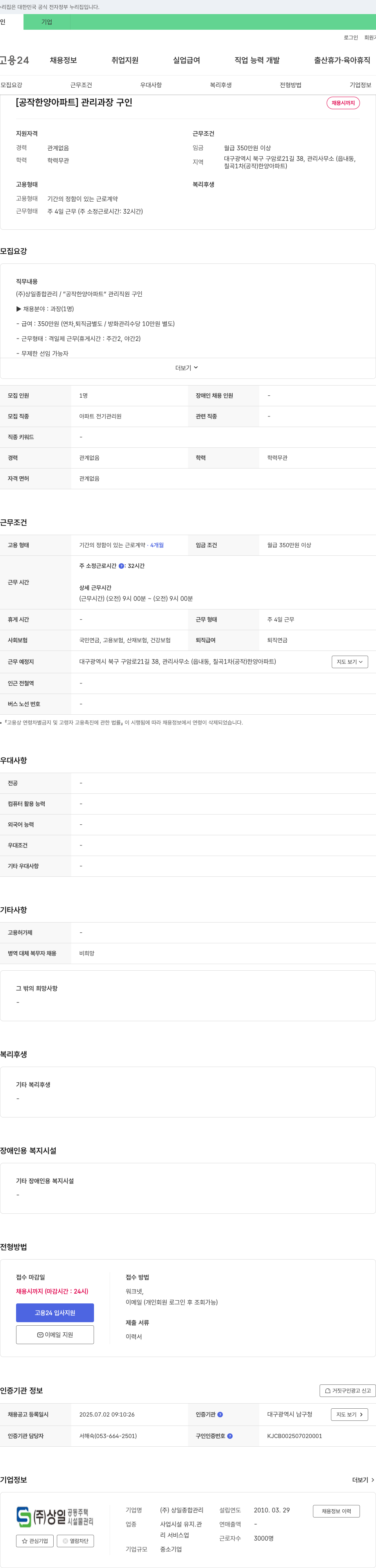Viewport: 376px width, 1568px height.
Task: Click the contact 서해숙(053-664-2501)
Action: (x=108, y=1436)
